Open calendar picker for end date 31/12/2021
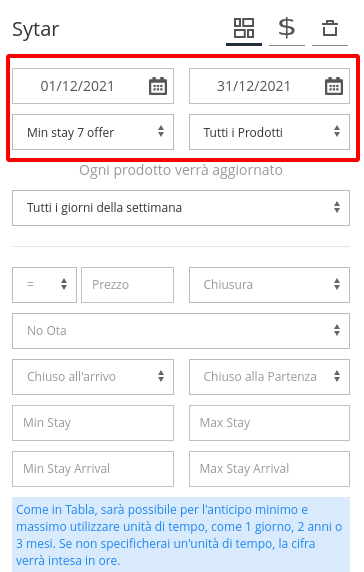Screen dimensions: 364x572 pos(334,86)
